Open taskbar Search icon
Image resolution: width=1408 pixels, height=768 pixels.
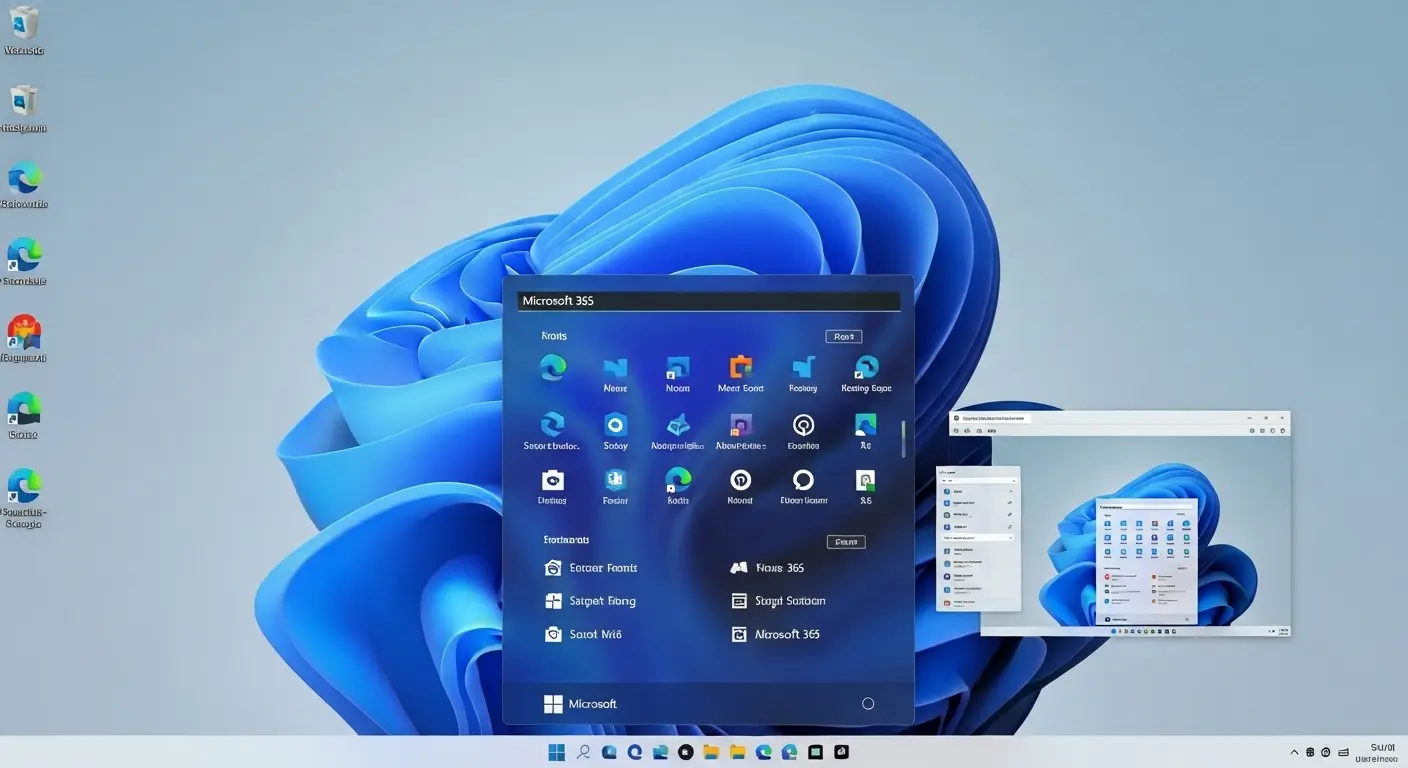pos(584,752)
